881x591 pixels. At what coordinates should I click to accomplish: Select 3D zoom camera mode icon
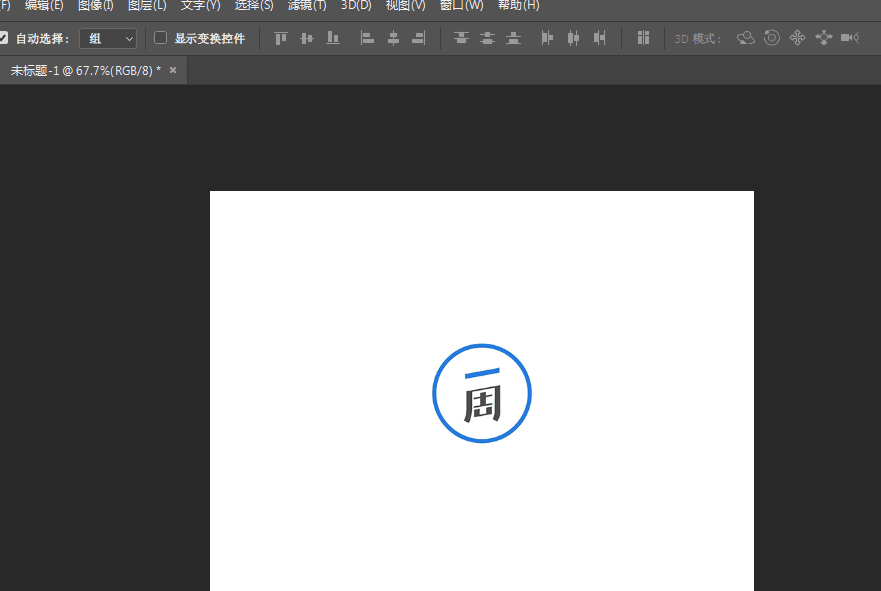pyautogui.click(x=850, y=38)
